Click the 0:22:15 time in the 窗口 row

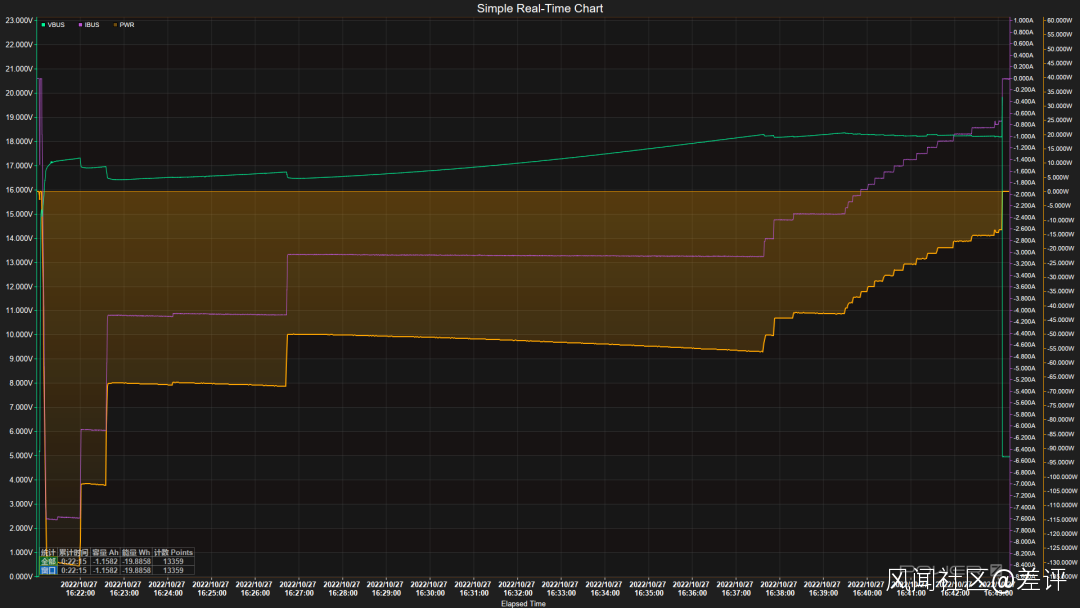74,570
